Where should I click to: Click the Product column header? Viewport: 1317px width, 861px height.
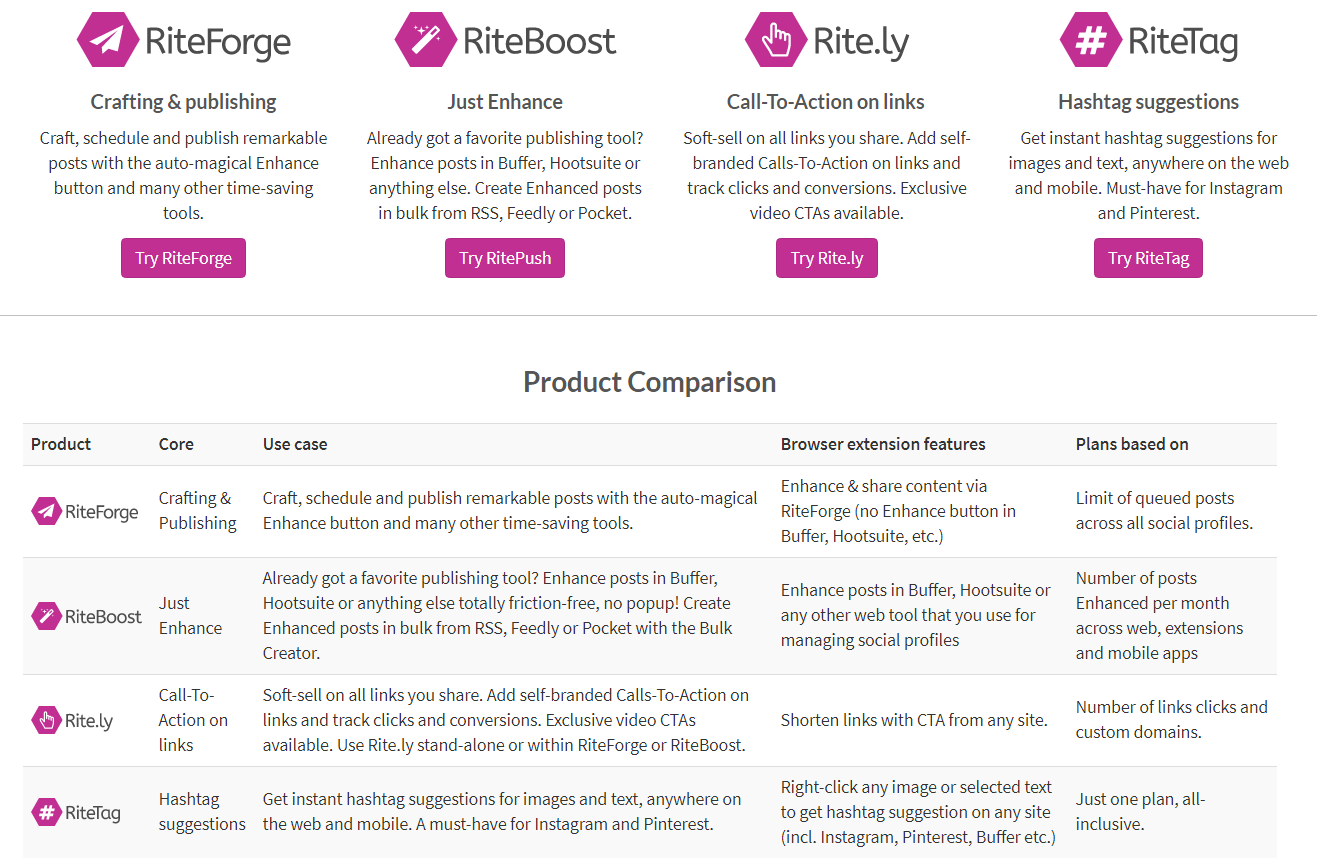61,444
